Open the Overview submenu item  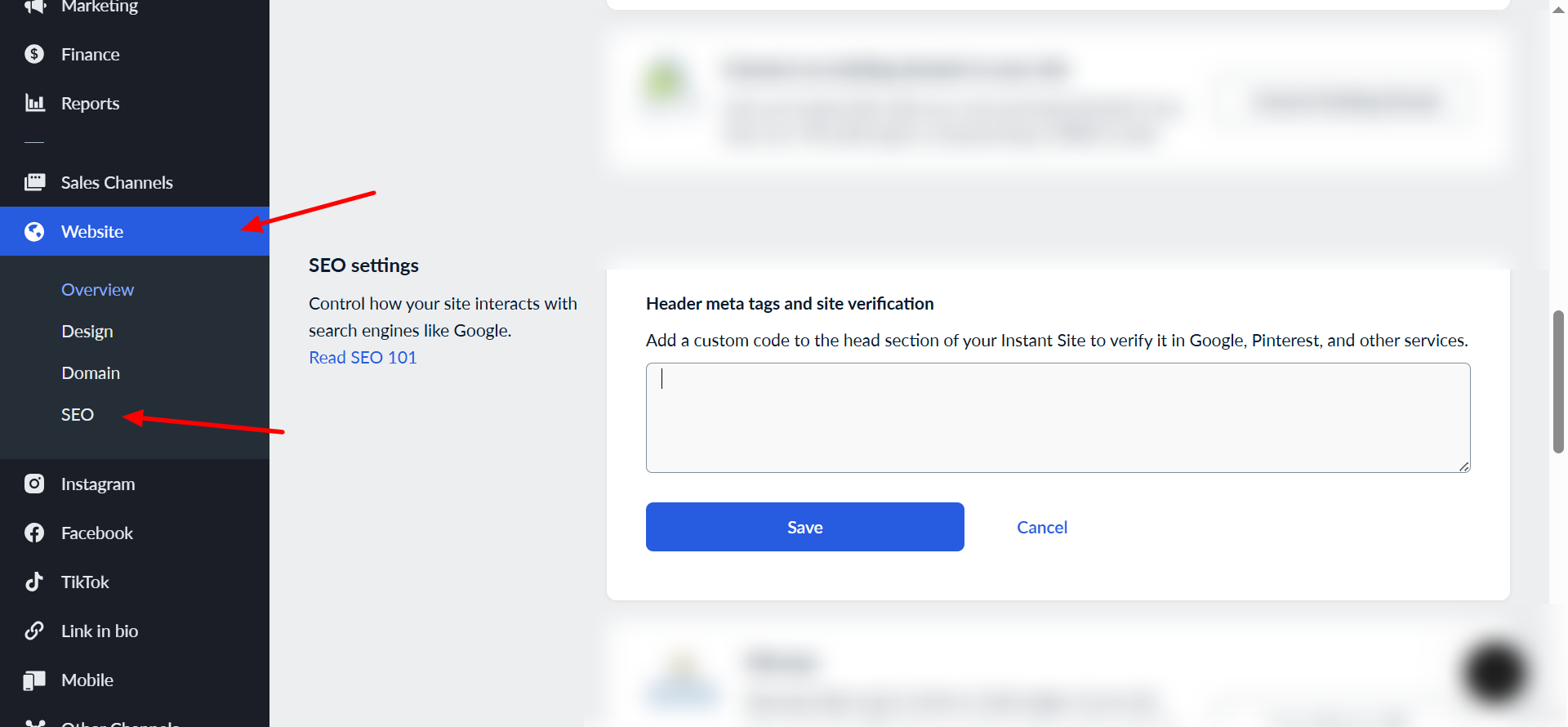97,290
